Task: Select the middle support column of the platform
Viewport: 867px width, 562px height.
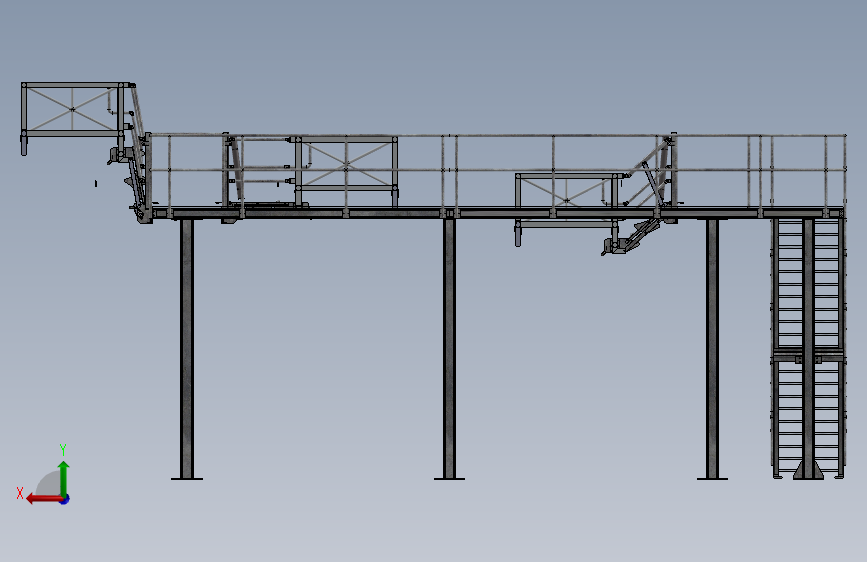Action: (x=449, y=349)
